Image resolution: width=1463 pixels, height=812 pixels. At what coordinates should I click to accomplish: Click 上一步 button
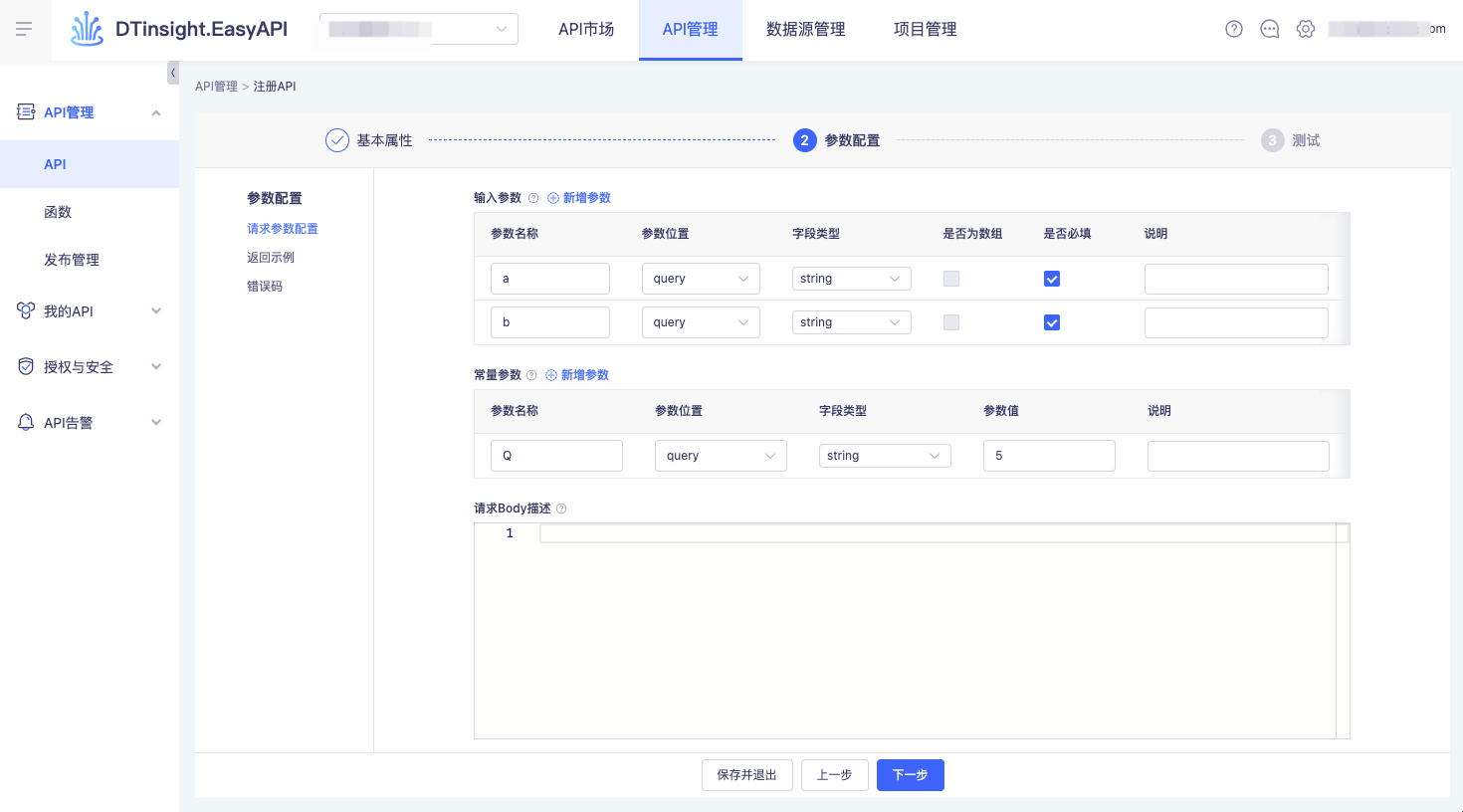835,775
